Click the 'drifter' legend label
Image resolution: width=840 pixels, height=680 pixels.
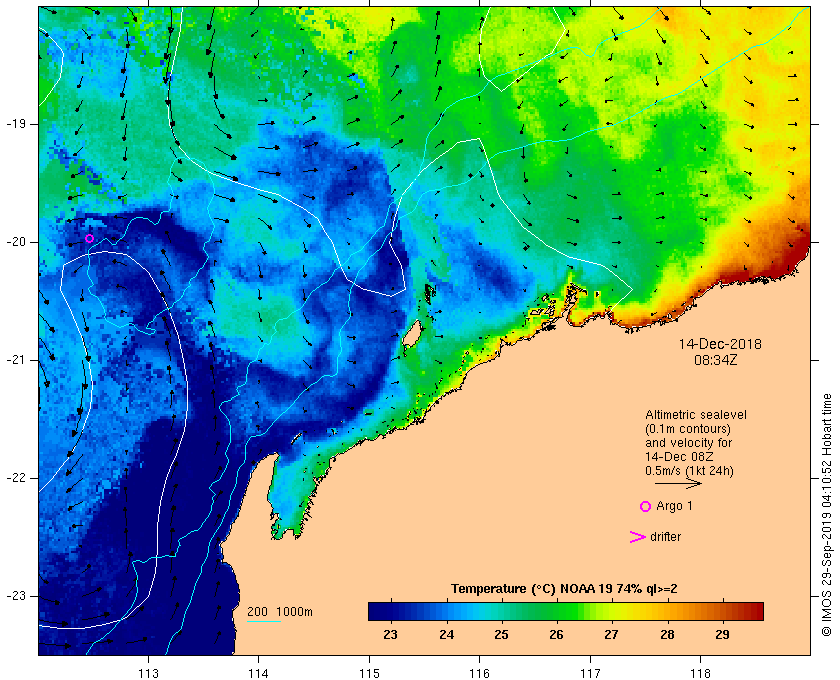[x=665, y=536]
